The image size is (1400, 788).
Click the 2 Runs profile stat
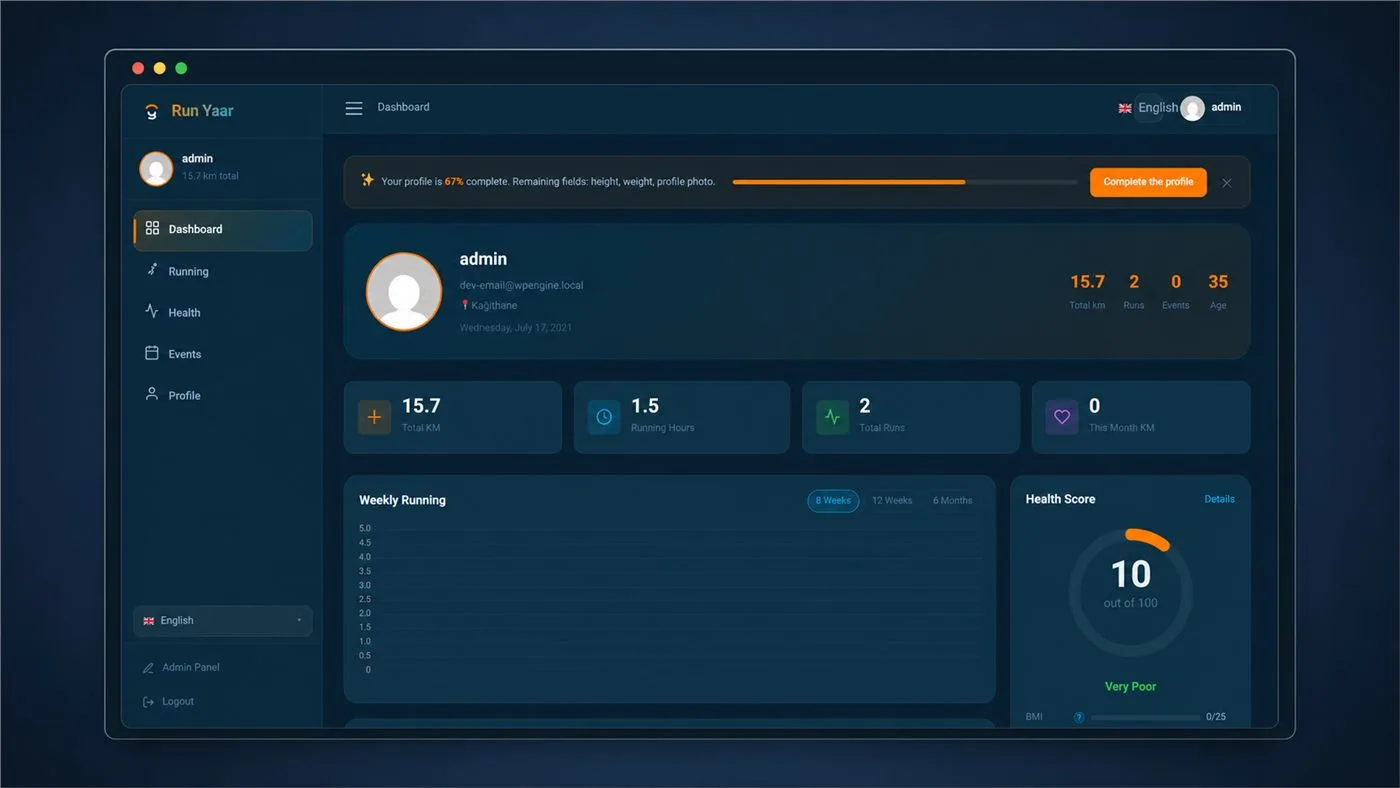[1134, 292]
